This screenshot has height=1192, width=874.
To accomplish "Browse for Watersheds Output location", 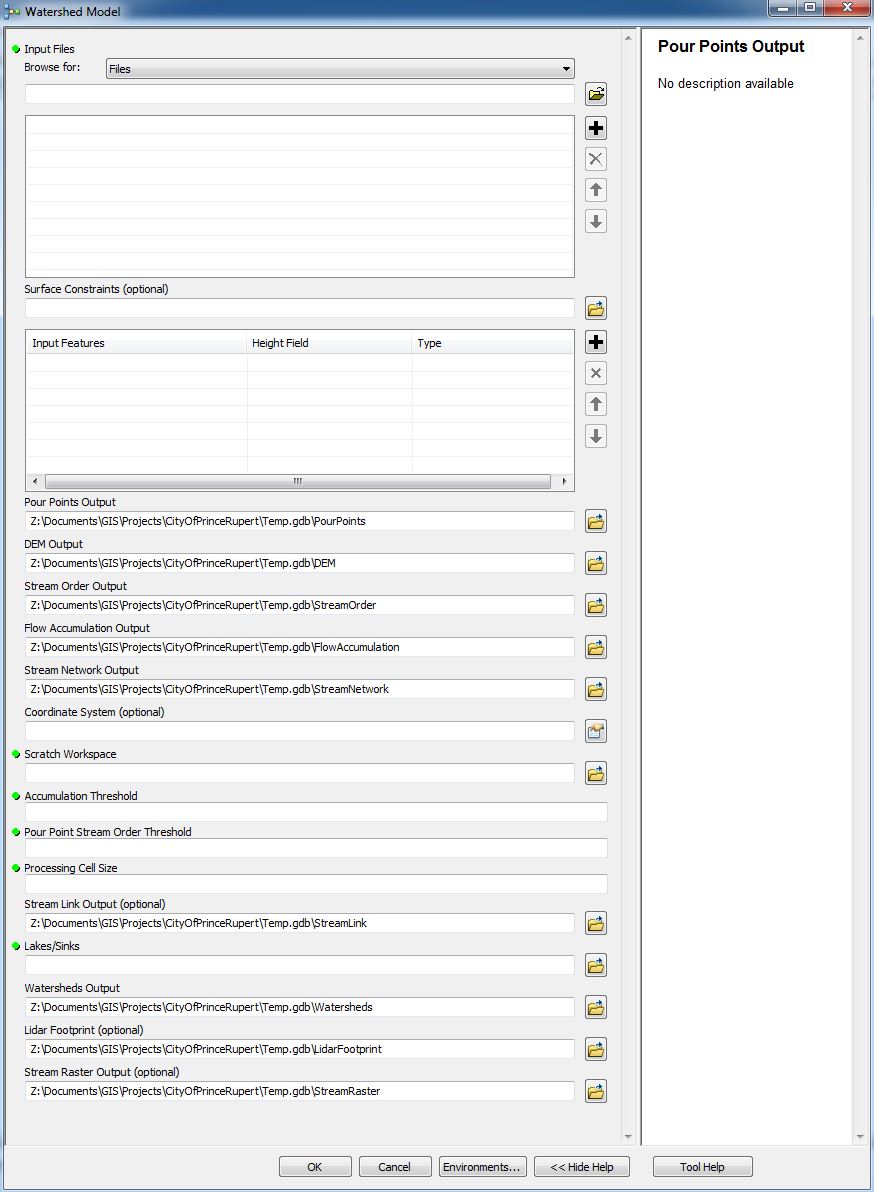I will [x=596, y=1007].
